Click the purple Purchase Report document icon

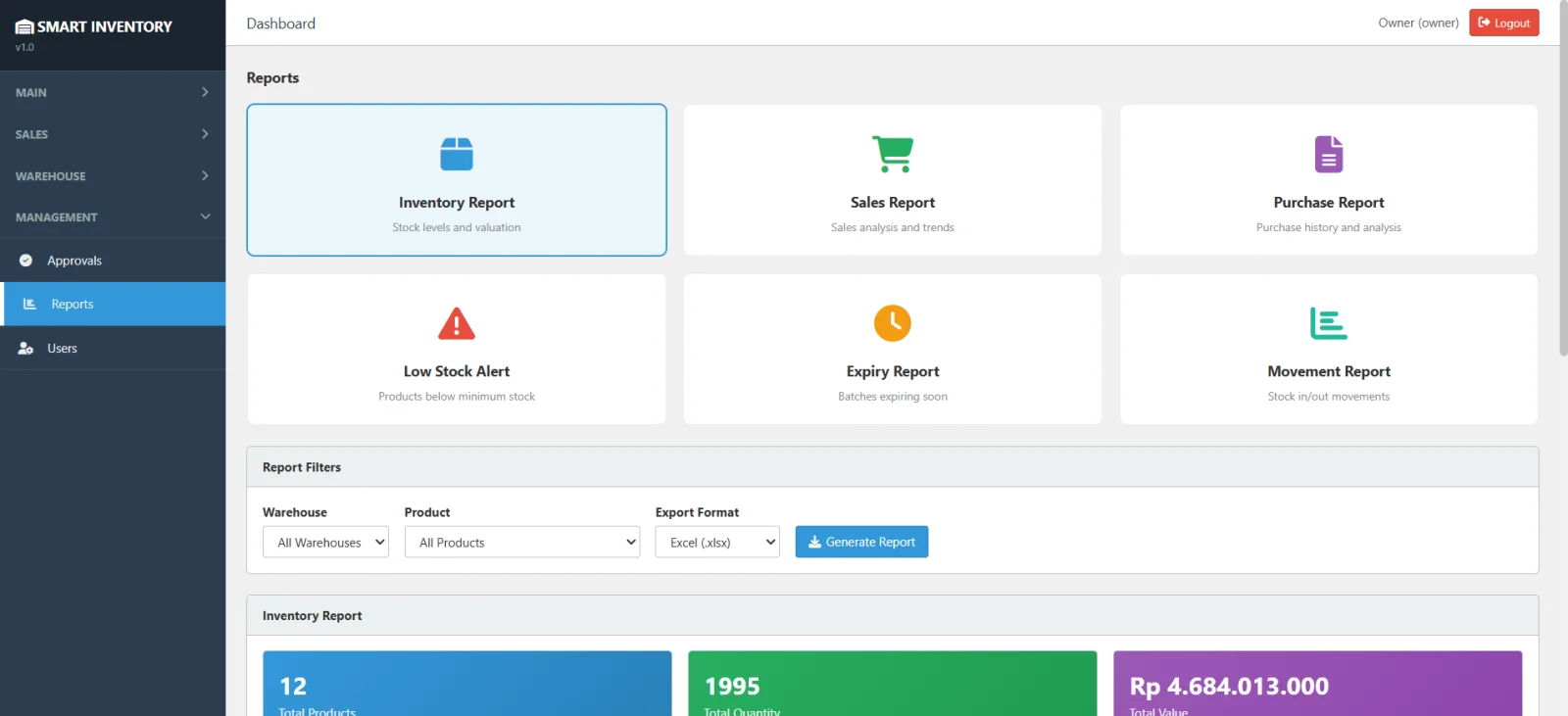[1329, 155]
